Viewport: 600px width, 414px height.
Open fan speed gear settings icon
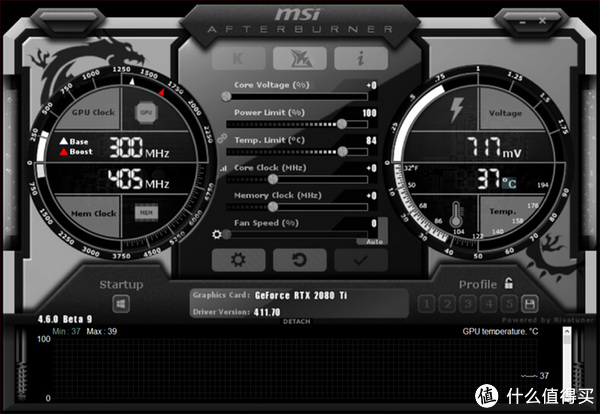218,234
